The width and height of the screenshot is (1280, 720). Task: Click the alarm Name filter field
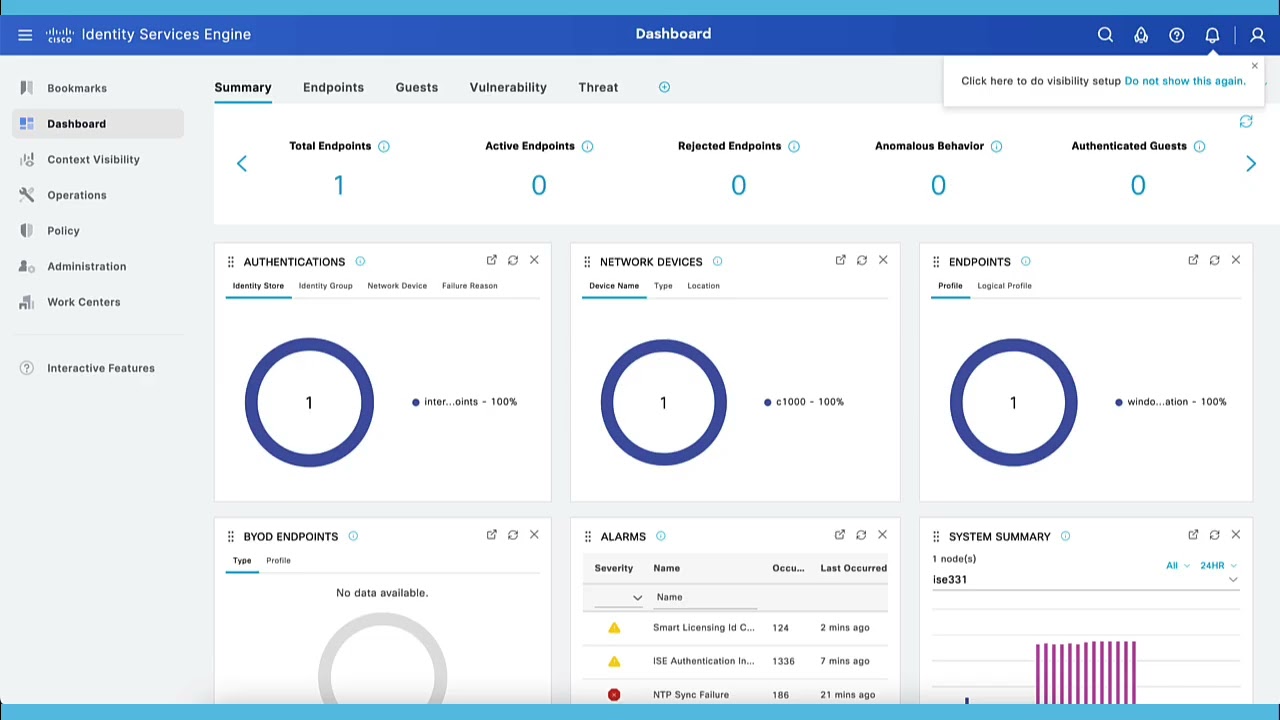[705, 598]
